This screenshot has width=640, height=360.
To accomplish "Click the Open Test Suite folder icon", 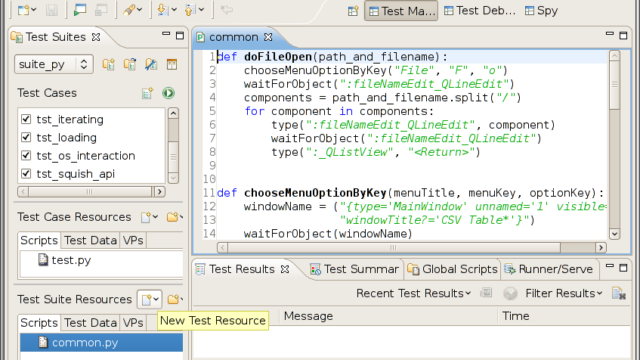I will tap(130, 64).
